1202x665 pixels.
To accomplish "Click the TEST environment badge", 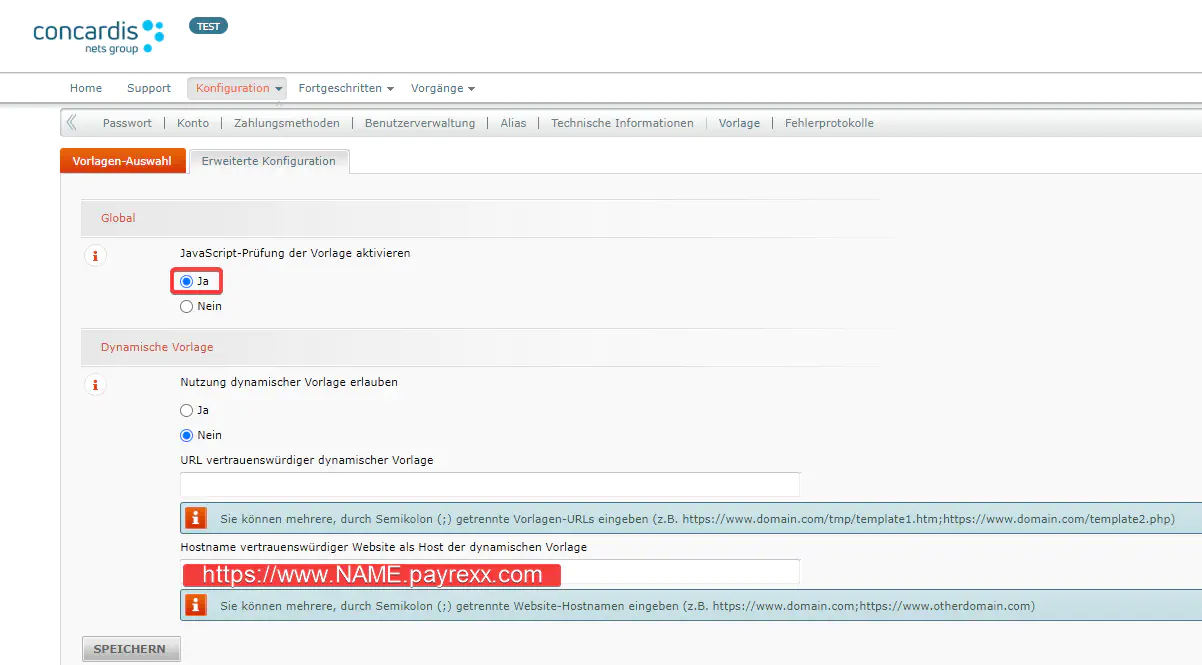I will tap(208, 27).
